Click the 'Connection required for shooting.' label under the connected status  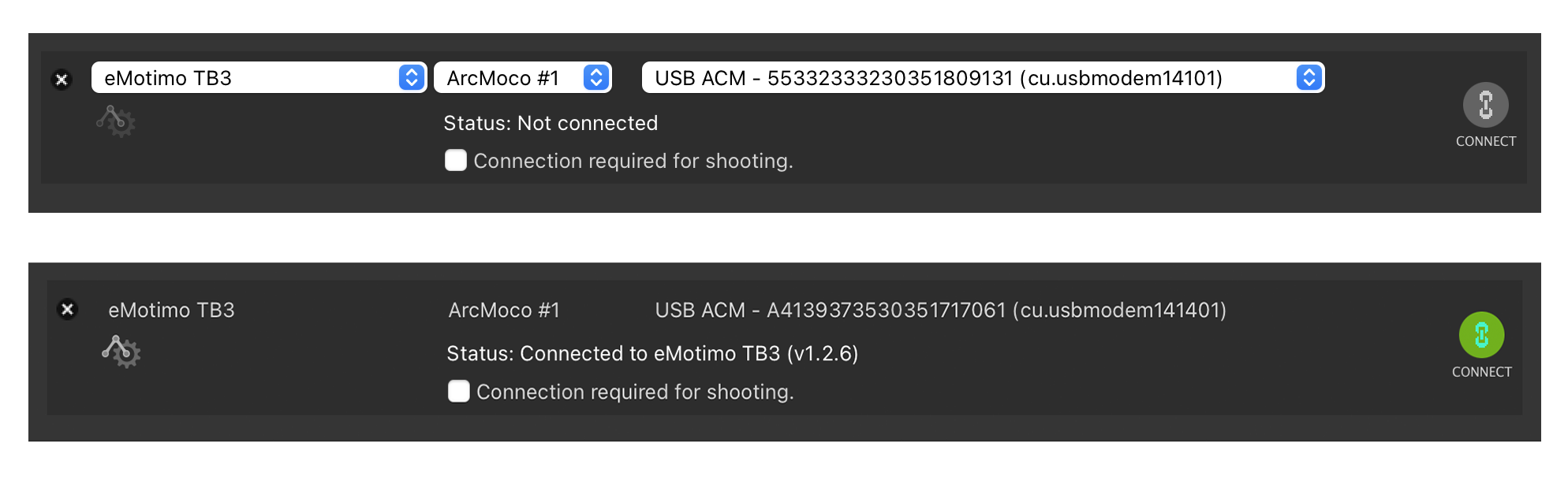[x=635, y=392]
